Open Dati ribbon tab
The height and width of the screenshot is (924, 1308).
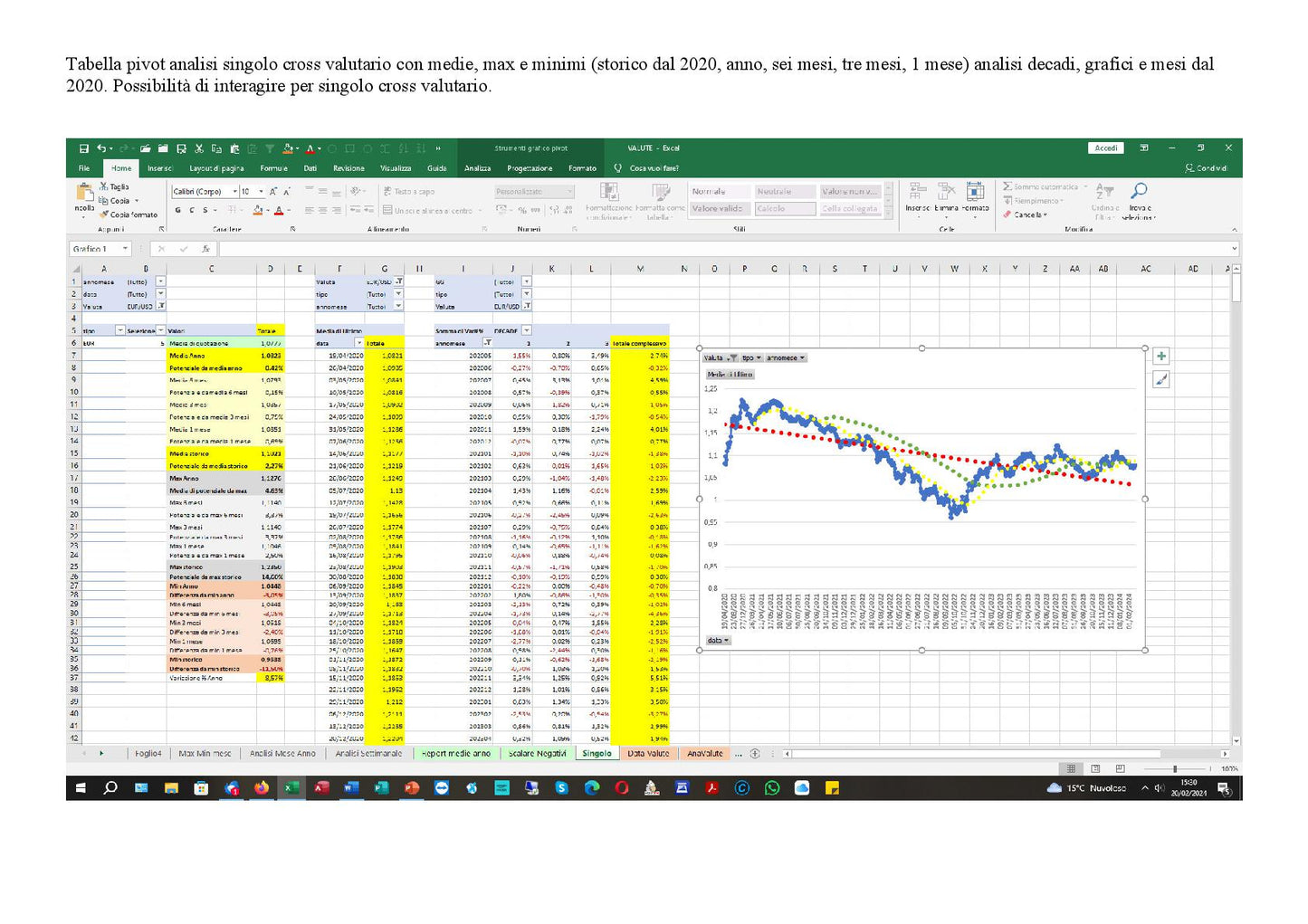pos(310,168)
